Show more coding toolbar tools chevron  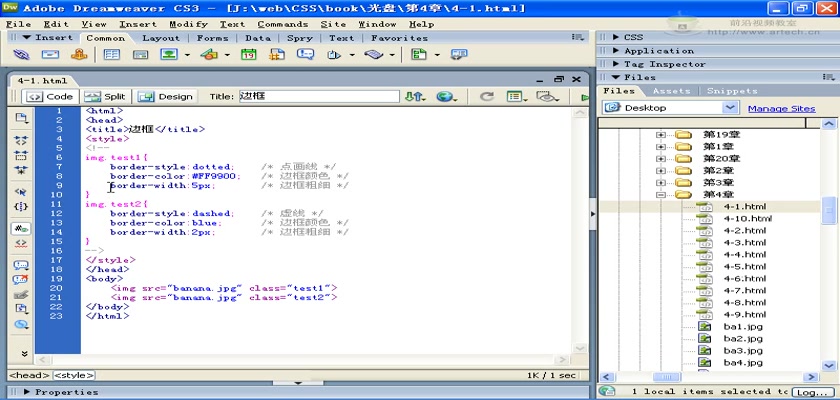pos(24,353)
